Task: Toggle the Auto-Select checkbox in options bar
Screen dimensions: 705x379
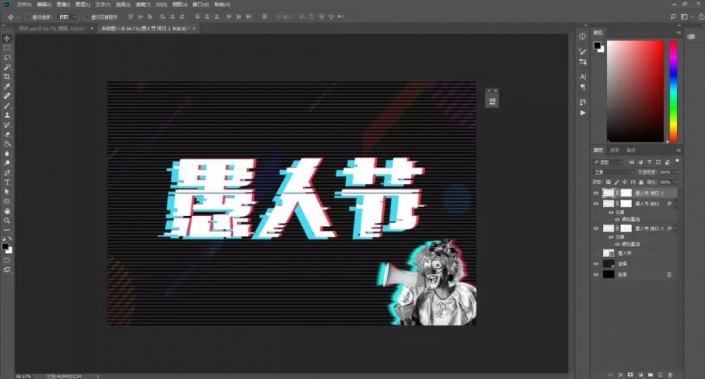Action: click(x=28, y=17)
